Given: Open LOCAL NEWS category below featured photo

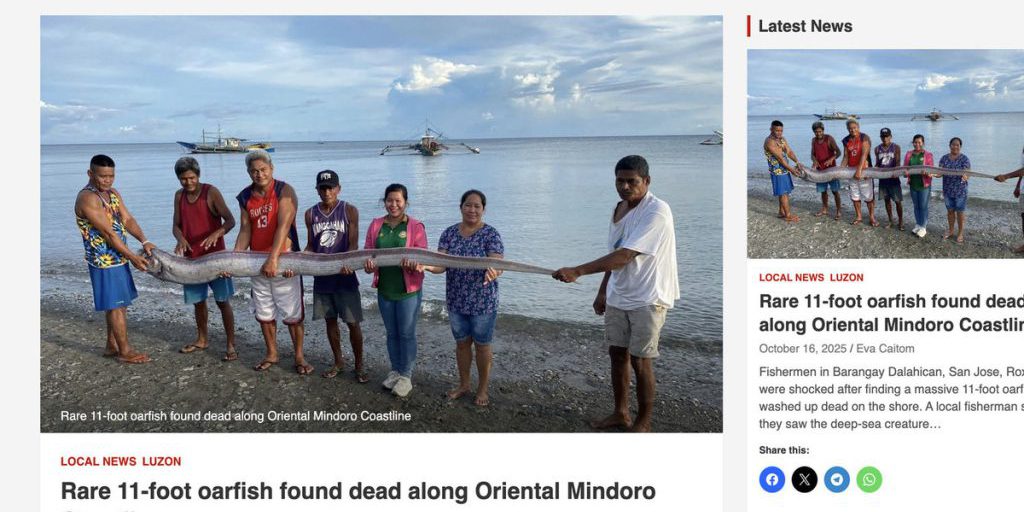Looking at the screenshot, I should point(99,461).
